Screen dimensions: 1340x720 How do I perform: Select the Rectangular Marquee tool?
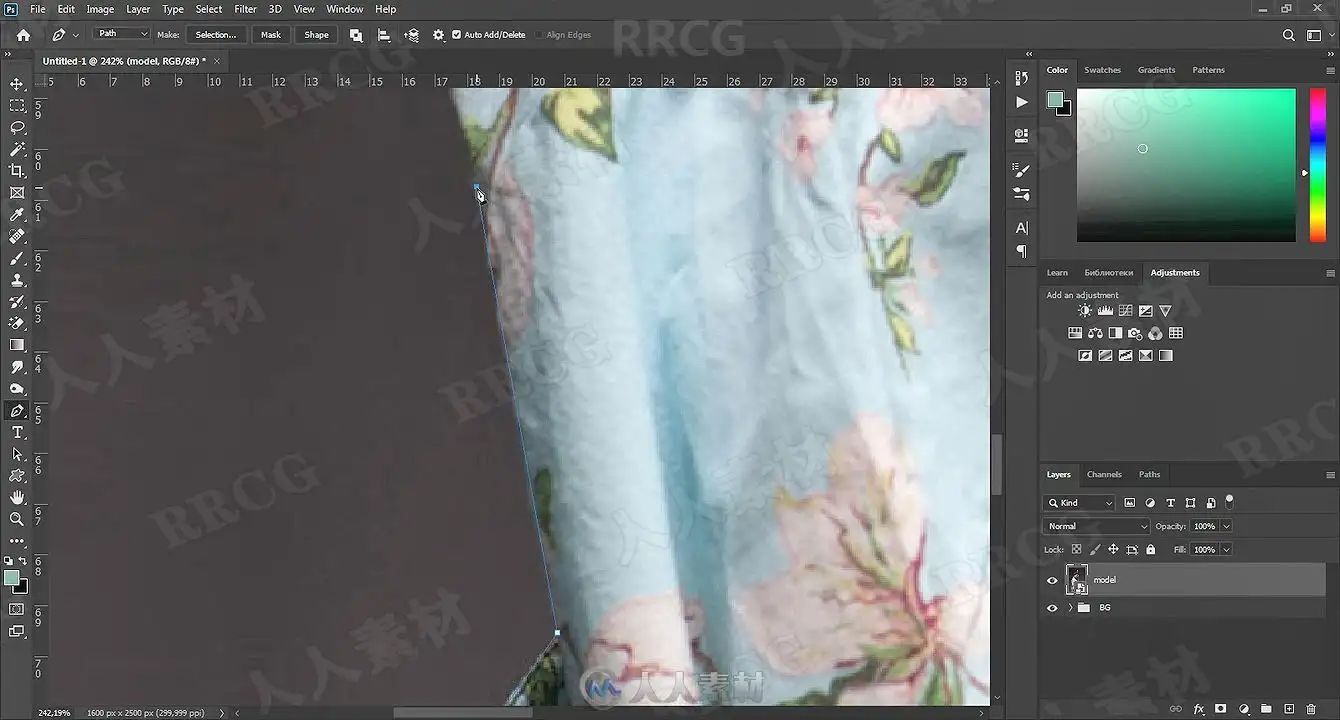pos(17,105)
